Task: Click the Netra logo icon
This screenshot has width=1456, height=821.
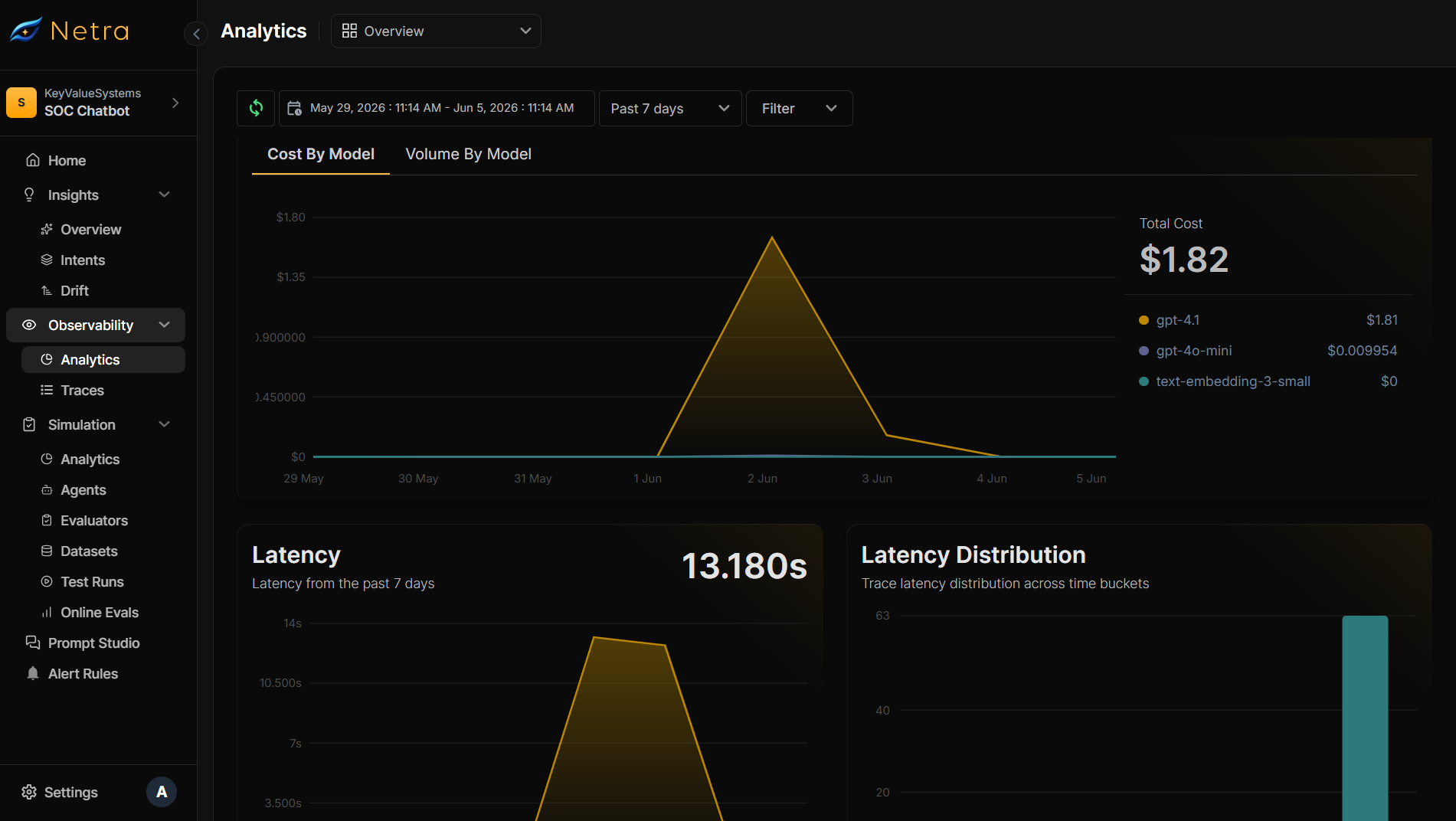Action: coord(26,31)
